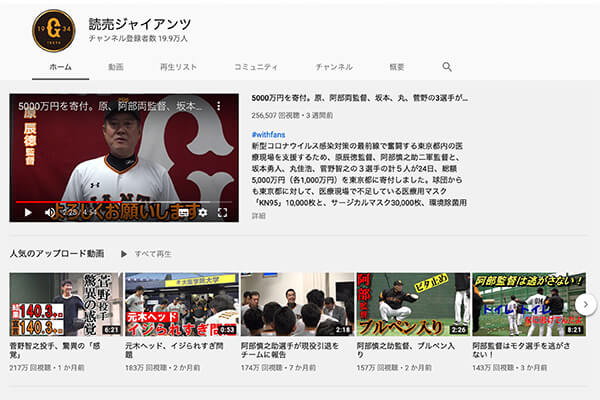Open the 2:18 retirement report thumbnail
This screenshot has width=600, height=400.
pyautogui.click(x=297, y=304)
